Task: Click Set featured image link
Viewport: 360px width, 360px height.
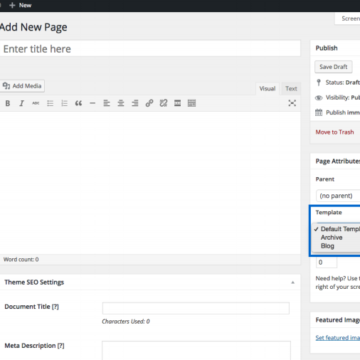Action: 338,338
